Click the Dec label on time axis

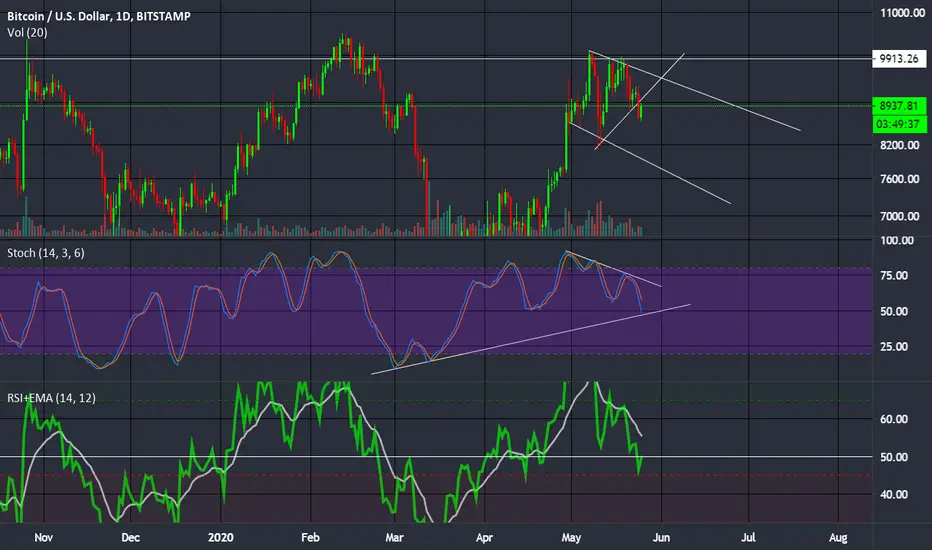(130, 538)
